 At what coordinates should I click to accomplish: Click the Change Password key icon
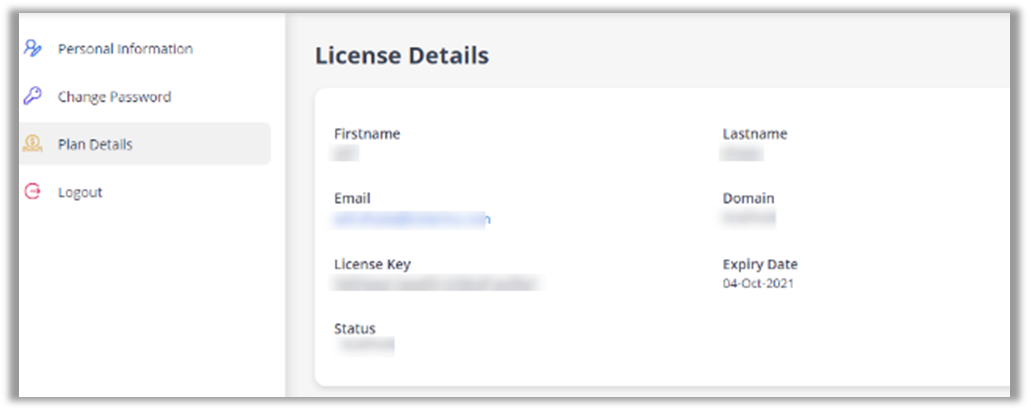click(x=33, y=97)
